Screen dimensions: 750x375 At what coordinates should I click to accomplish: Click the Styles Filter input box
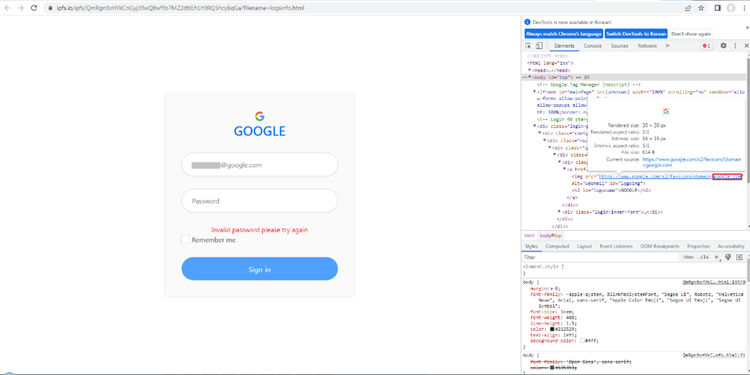tap(600, 257)
